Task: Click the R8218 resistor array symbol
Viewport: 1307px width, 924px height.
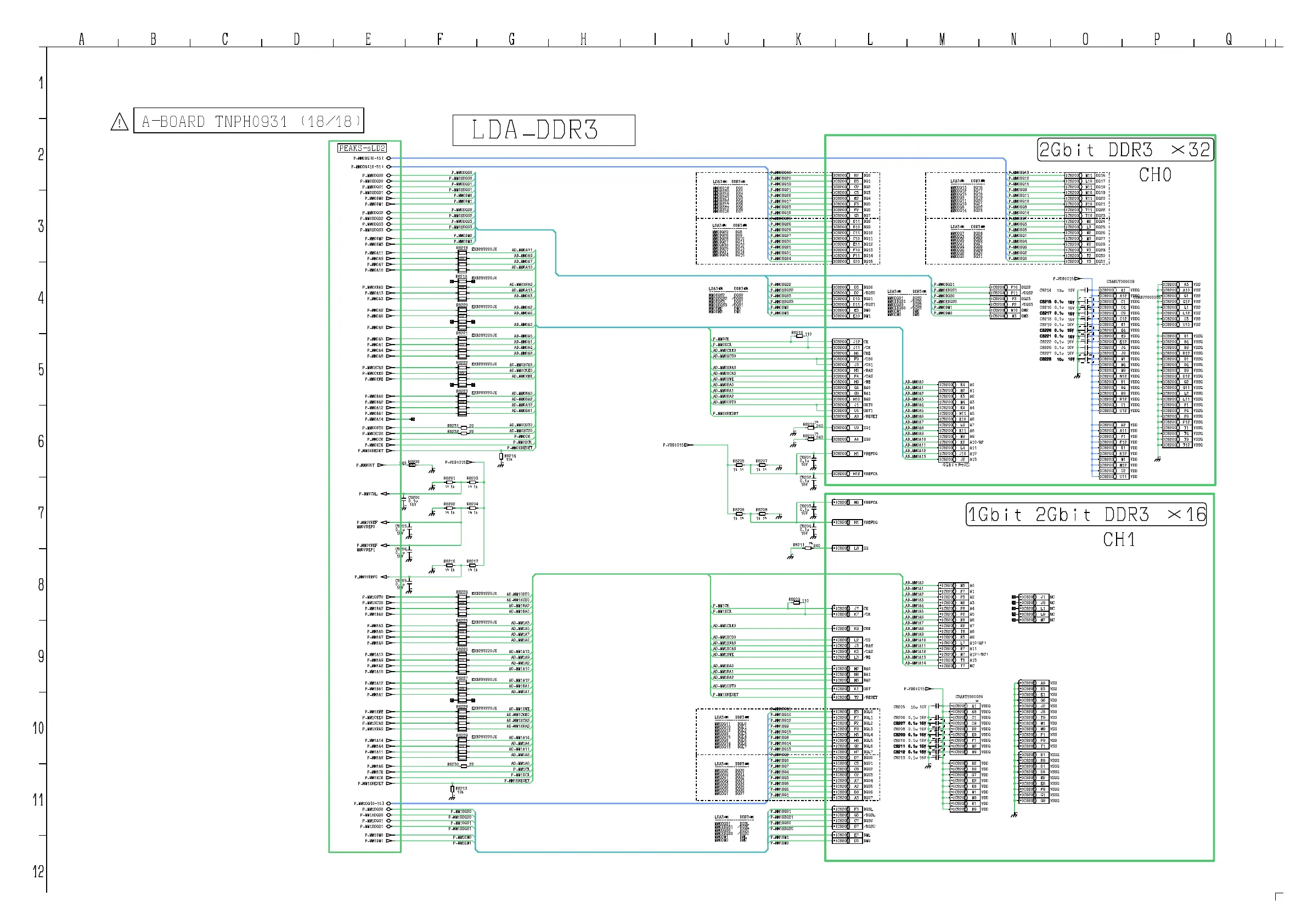Action: click(x=462, y=261)
